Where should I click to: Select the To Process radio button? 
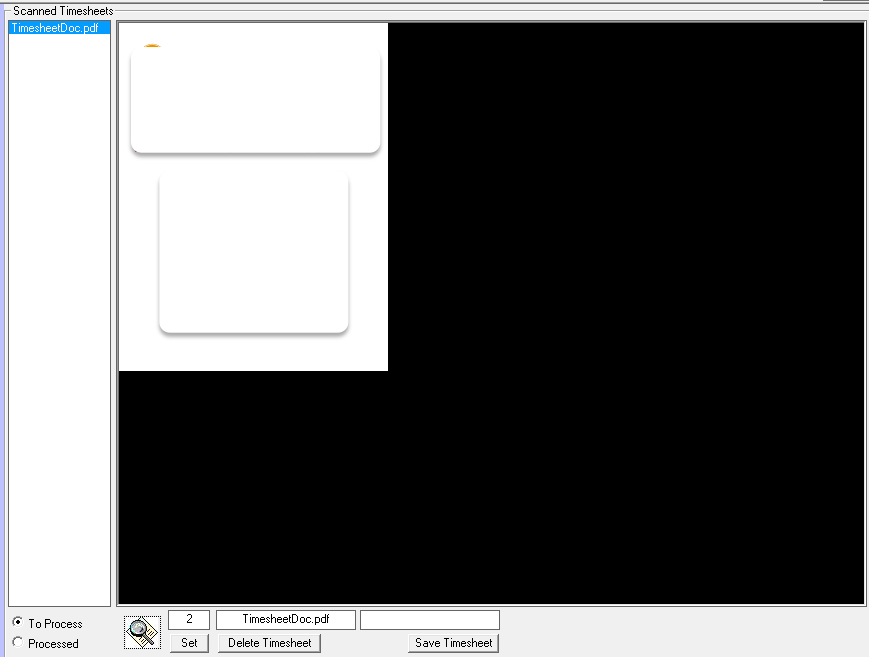pyautogui.click(x=17, y=623)
